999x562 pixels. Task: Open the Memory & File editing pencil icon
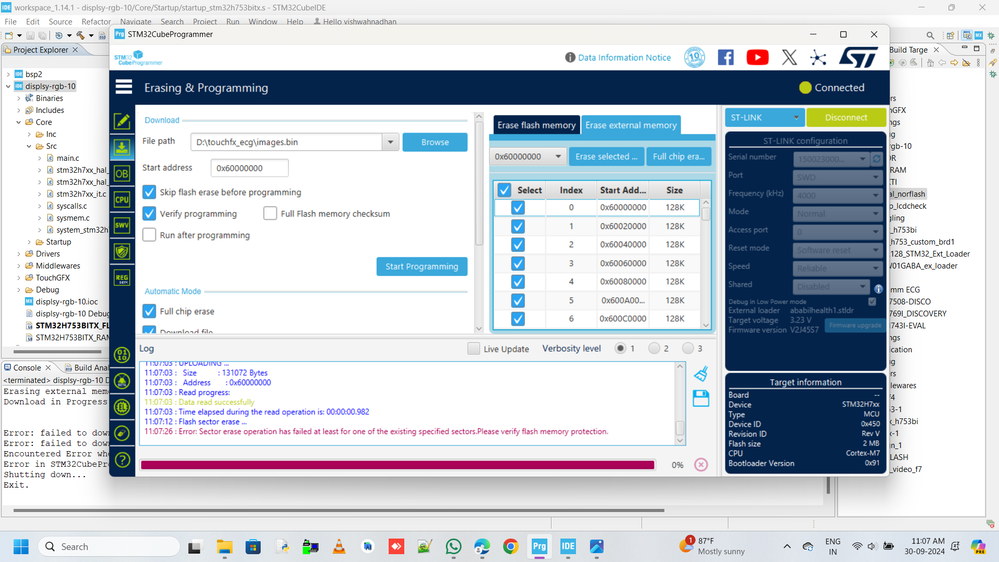click(x=122, y=121)
